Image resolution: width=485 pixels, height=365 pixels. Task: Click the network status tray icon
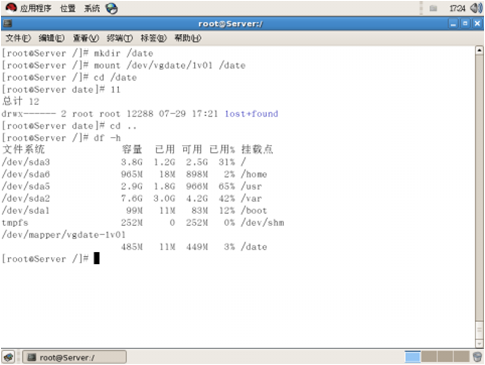click(x=433, y=8)
